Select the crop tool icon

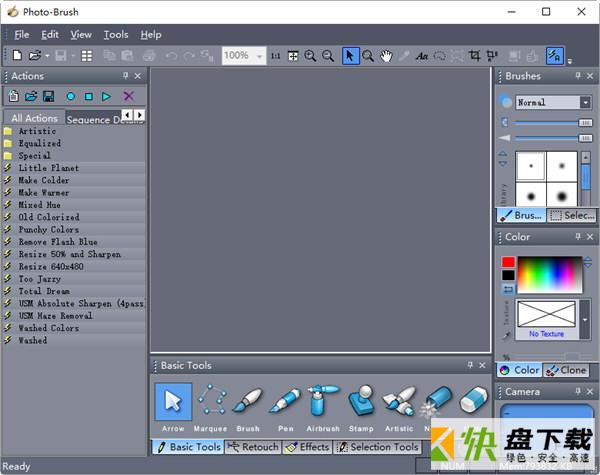coord(474,56)
